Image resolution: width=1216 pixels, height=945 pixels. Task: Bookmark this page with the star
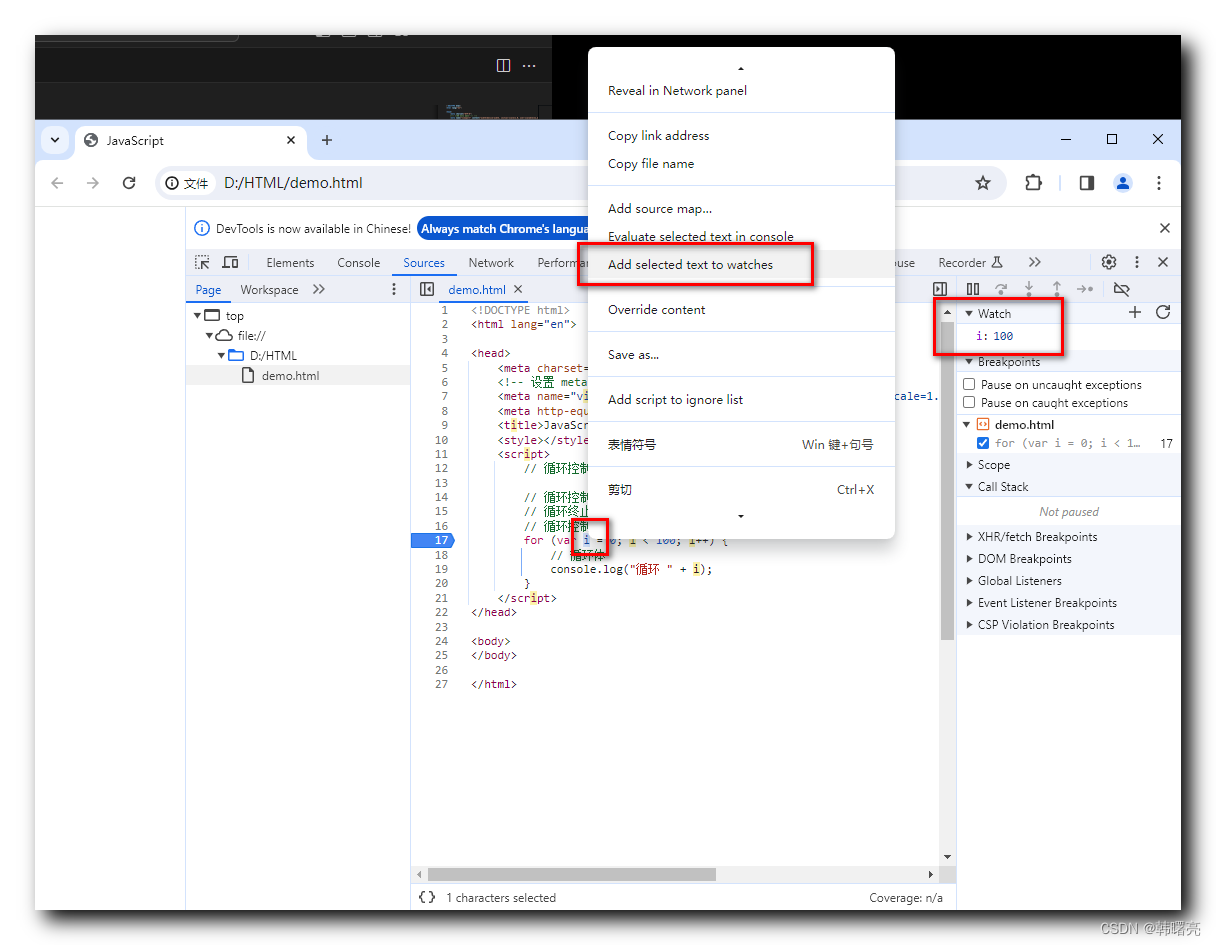coord(983,183)
